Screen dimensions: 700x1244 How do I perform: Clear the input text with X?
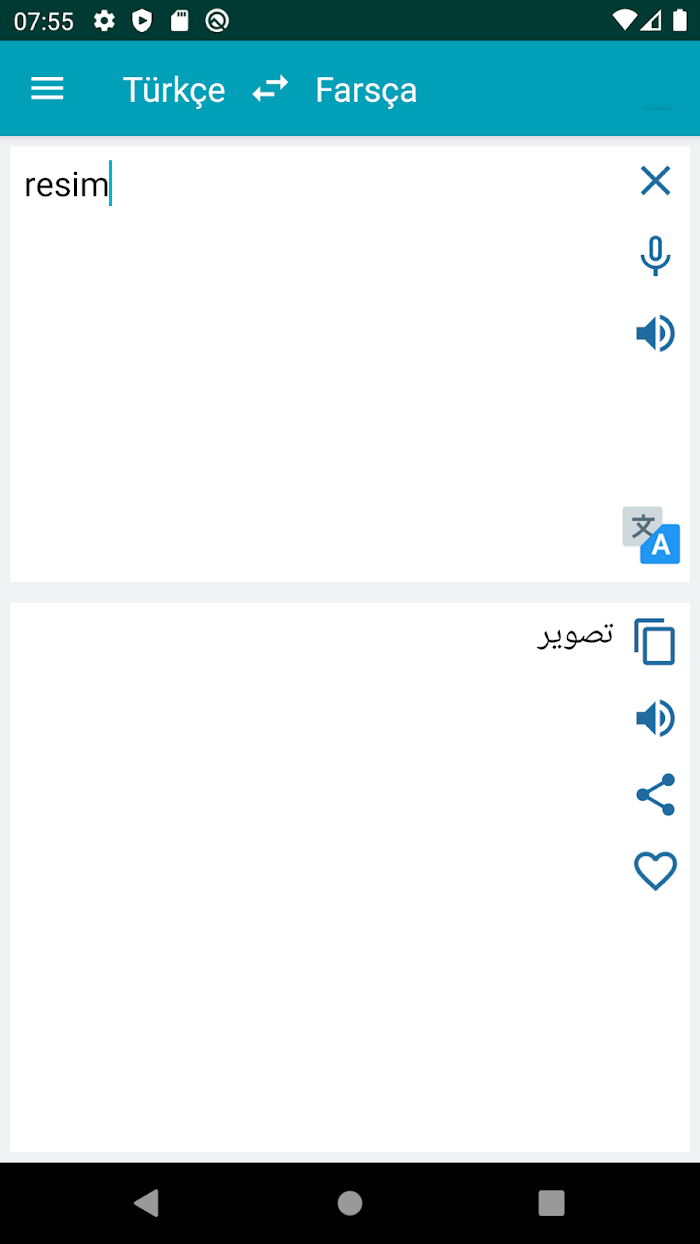655,181
